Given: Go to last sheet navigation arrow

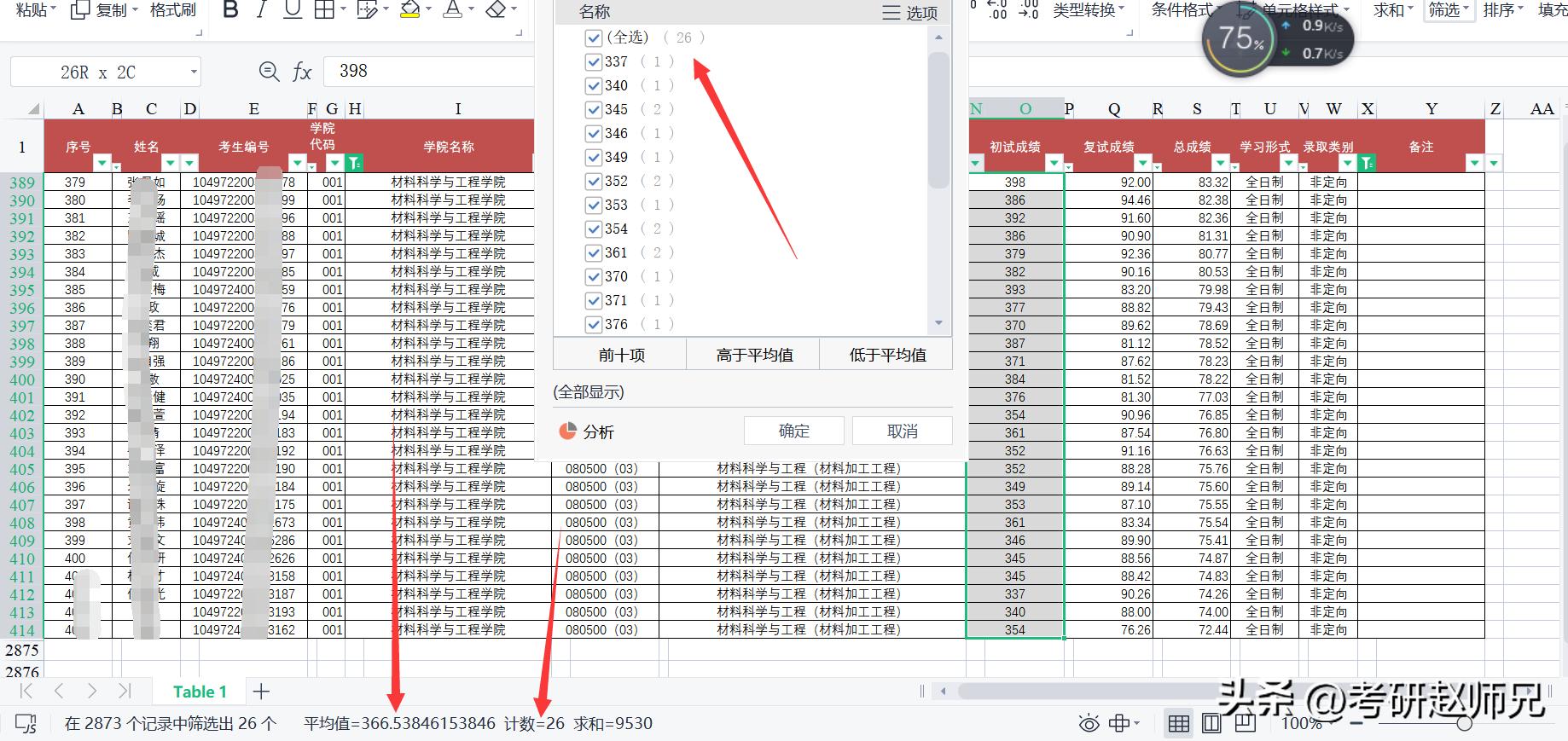Looking at the screenshot, I should coord(125,692).
